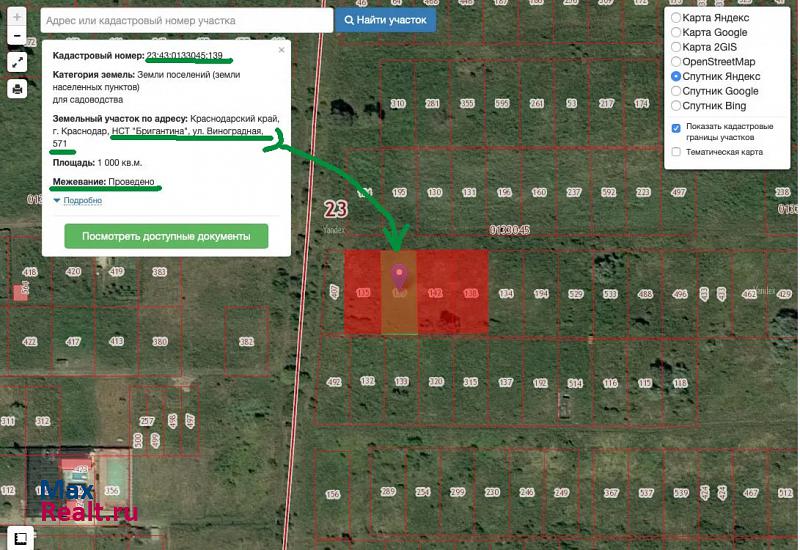Zoom in with the plus button

[x=17, y=17]
